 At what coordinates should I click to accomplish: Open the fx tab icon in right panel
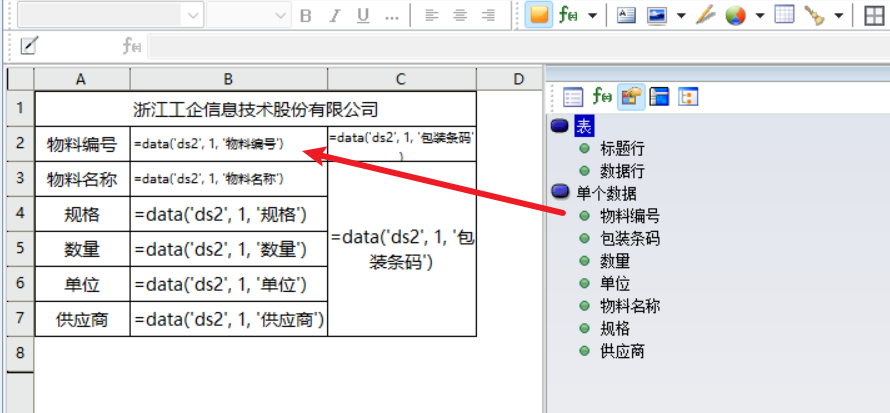click(x=601, y=96)
